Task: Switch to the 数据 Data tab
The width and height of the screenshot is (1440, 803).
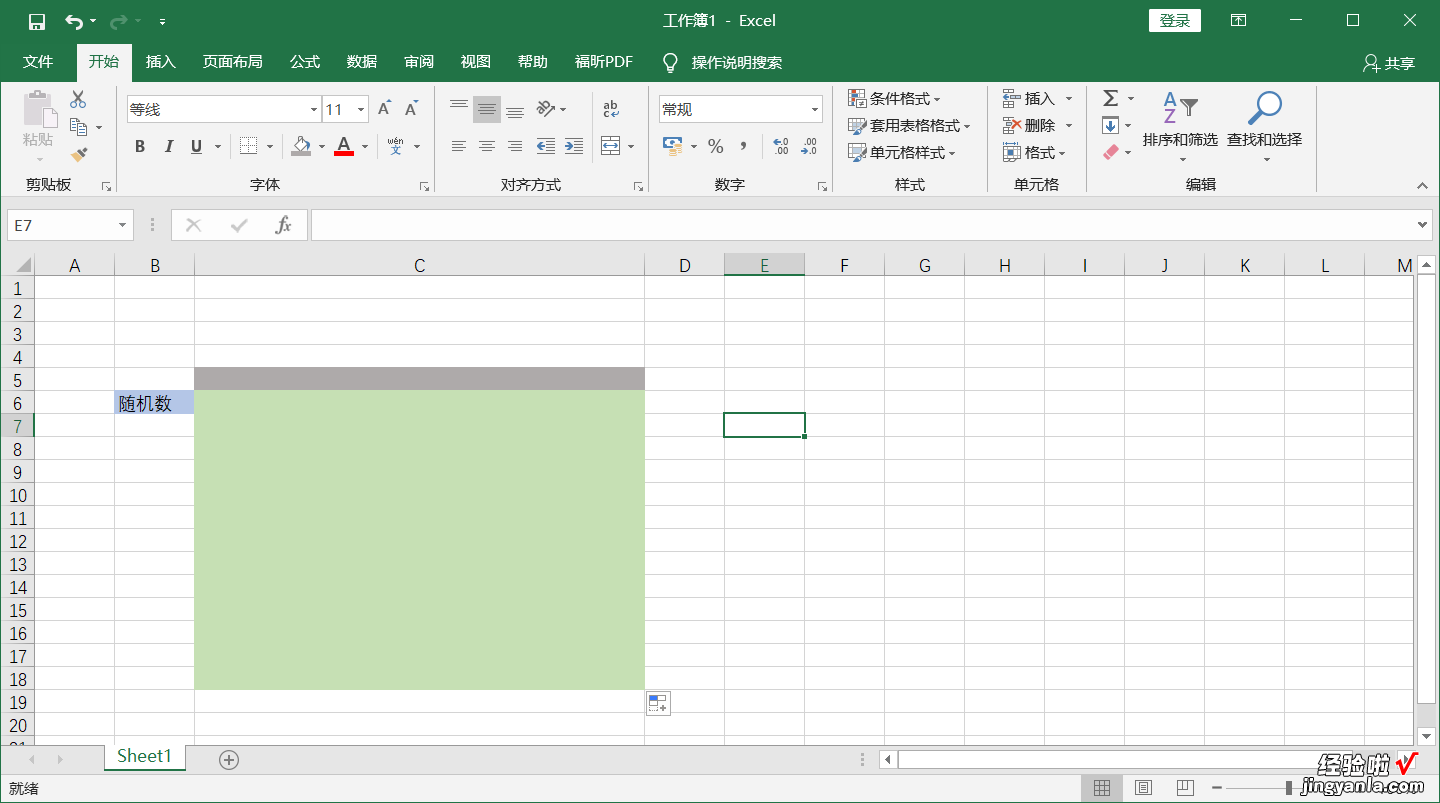Action: pos(362,62)
